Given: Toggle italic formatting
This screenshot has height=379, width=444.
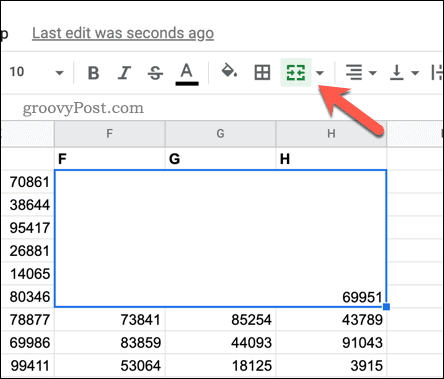Looking at the screenshot, I should point(124,73).
